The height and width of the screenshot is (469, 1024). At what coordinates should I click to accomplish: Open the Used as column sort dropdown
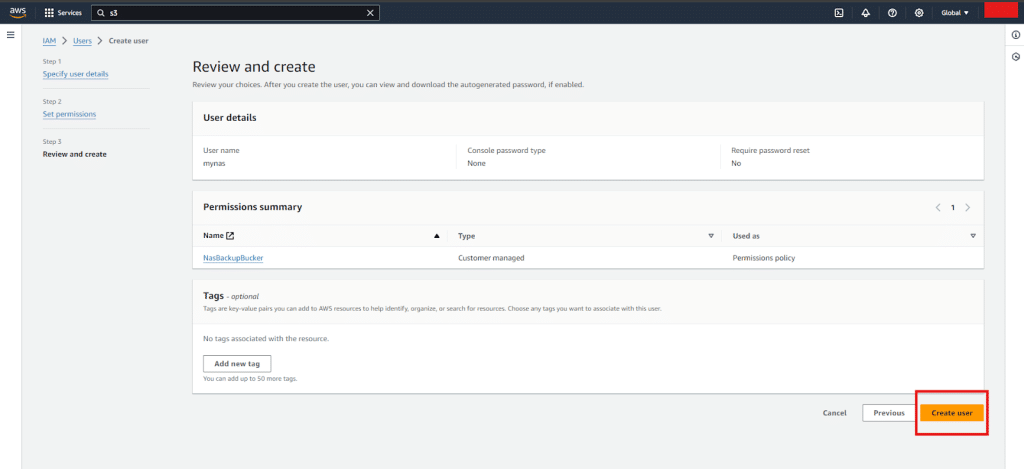coord(972,236)
